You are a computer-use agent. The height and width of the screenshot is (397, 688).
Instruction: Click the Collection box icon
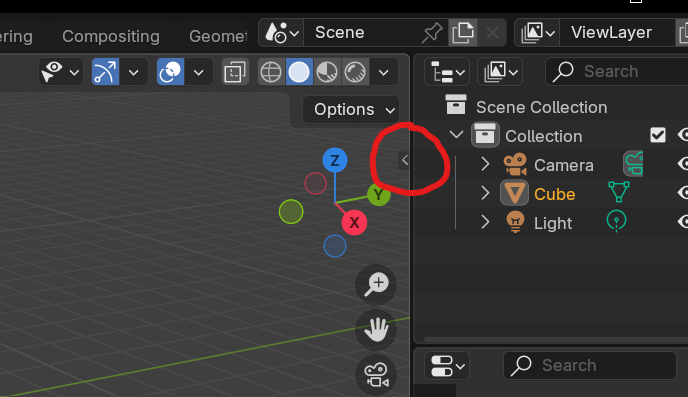[x=485, y=135]
